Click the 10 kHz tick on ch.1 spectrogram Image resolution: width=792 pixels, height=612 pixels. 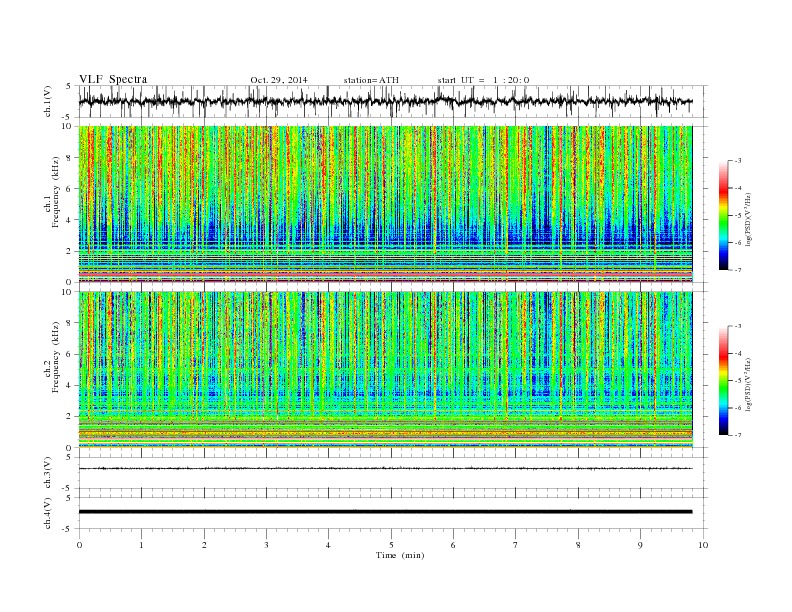[x=69, y=126]
